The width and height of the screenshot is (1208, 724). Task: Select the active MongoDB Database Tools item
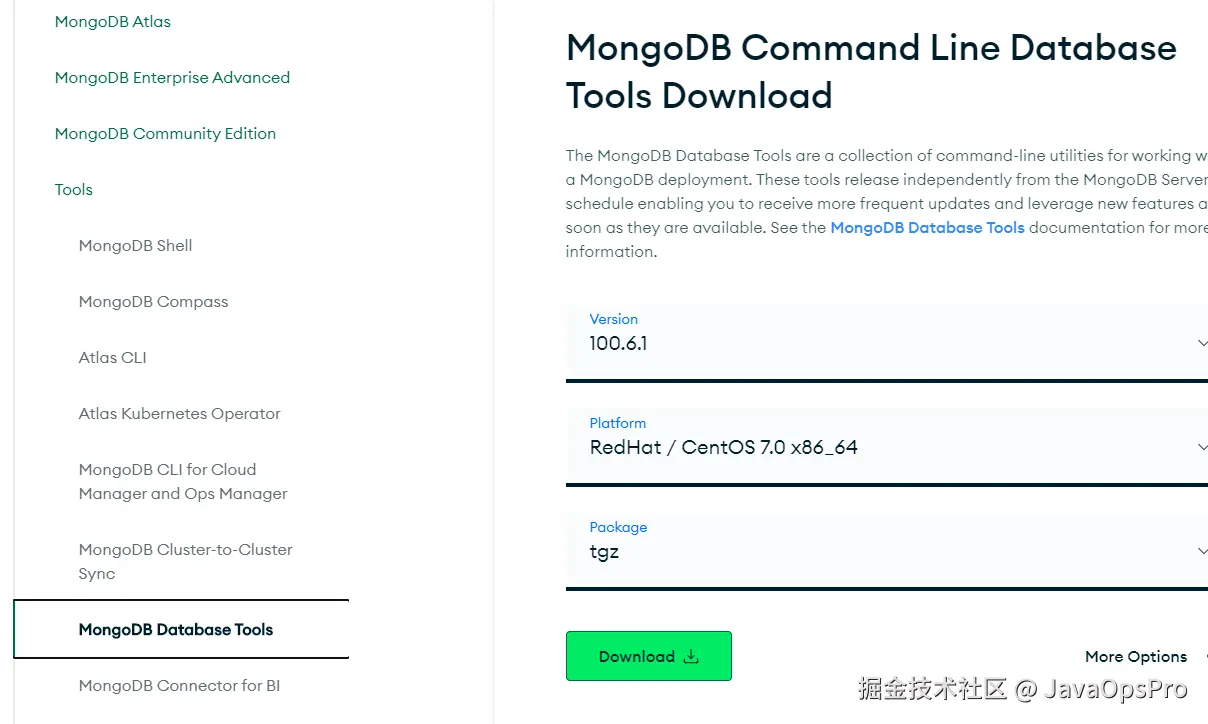tap(176, 630)
